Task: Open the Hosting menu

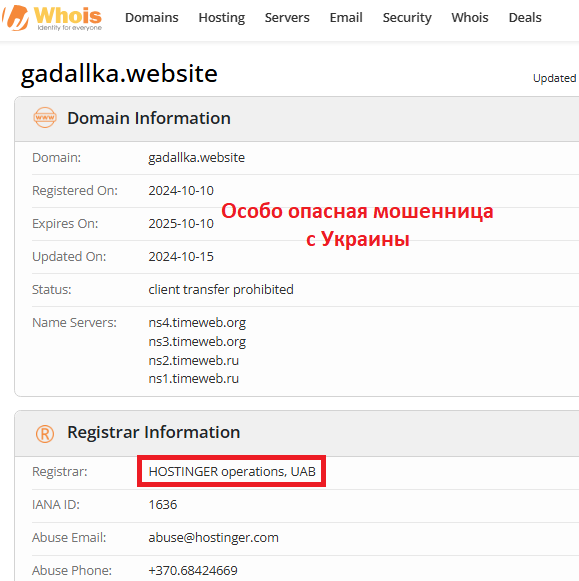Action: 222,17
